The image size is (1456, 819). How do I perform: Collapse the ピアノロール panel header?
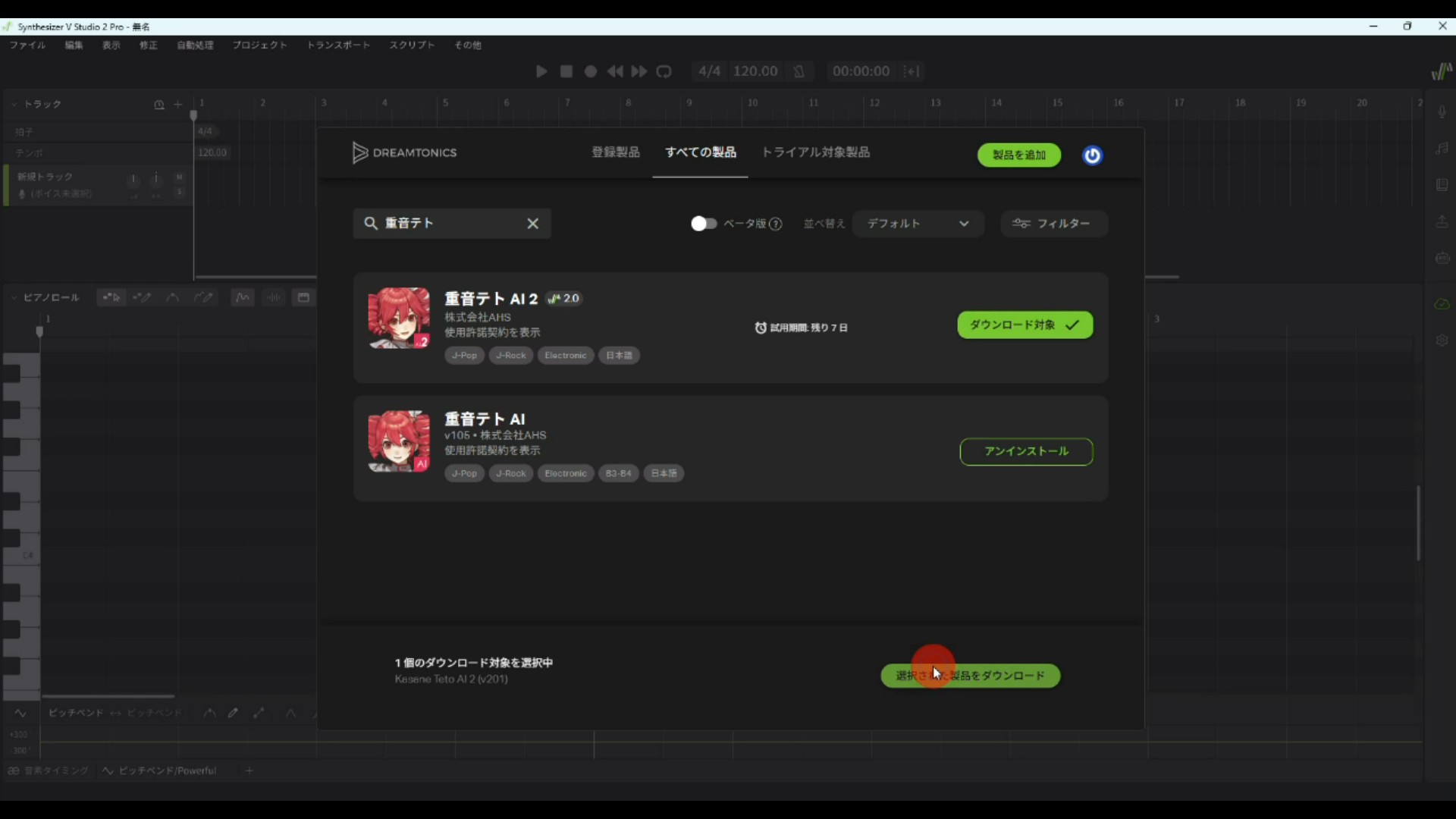click(x=13, y=297)
